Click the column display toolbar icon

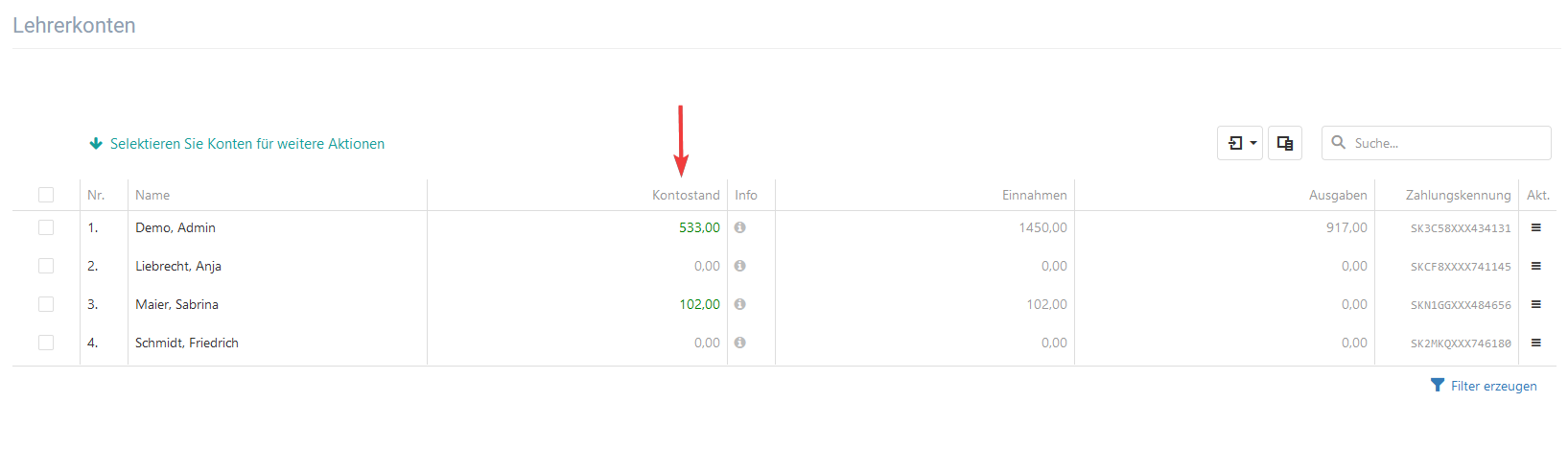(1285, 143)
